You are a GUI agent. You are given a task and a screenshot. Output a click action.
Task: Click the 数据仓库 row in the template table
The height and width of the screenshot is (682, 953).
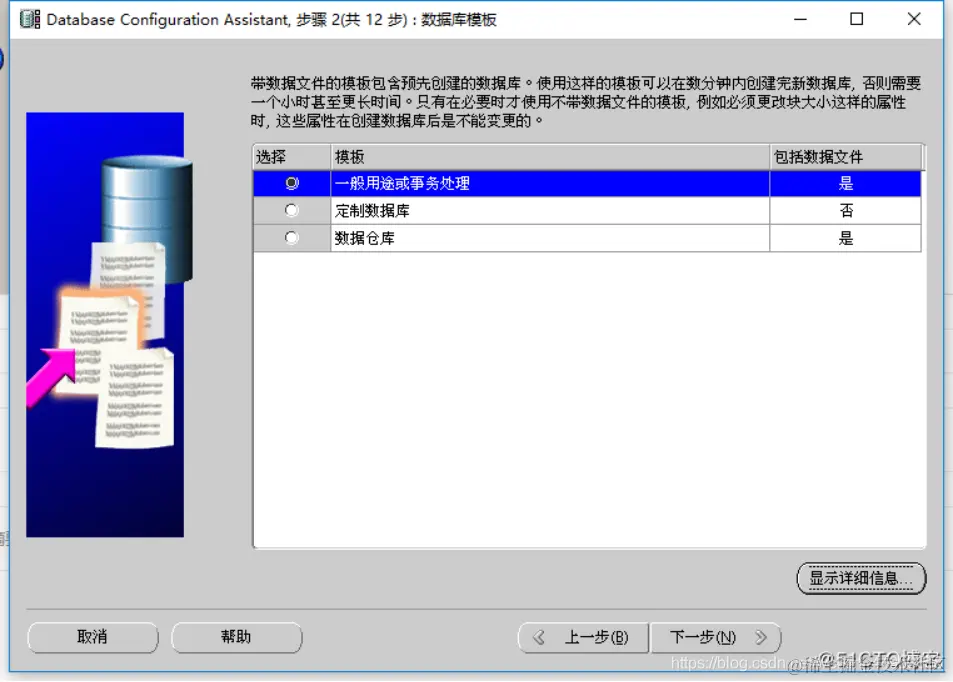tap(450, 237)
